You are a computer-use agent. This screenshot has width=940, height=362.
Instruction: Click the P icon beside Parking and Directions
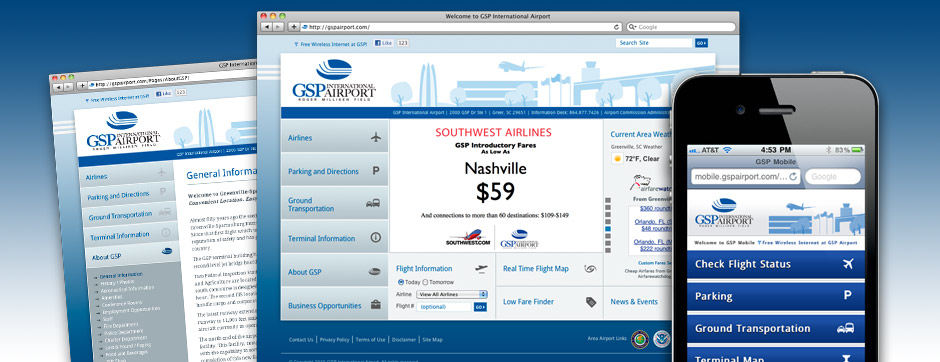point(376,171)
